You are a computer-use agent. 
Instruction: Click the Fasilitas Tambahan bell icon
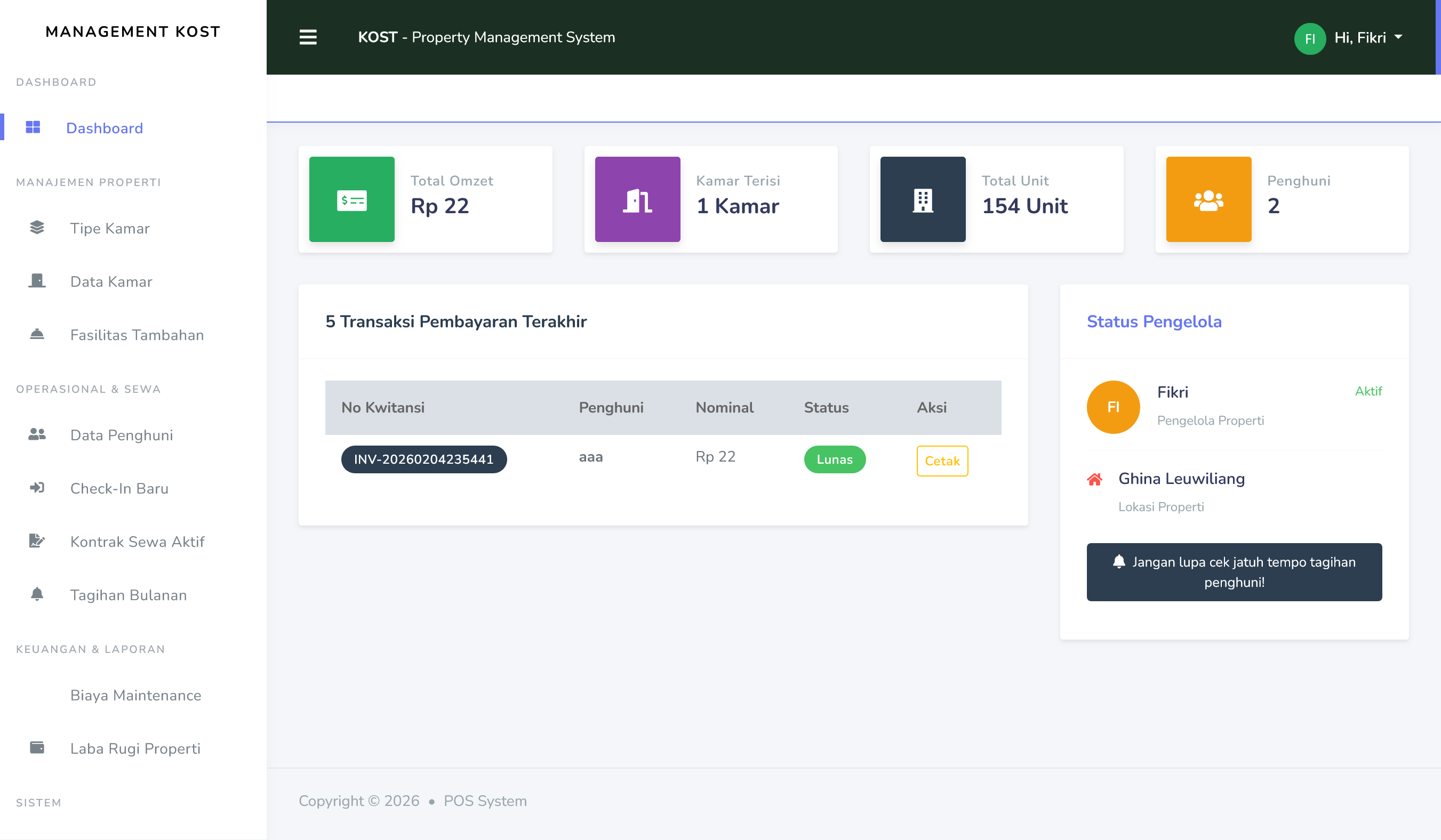tap(37, 334)
